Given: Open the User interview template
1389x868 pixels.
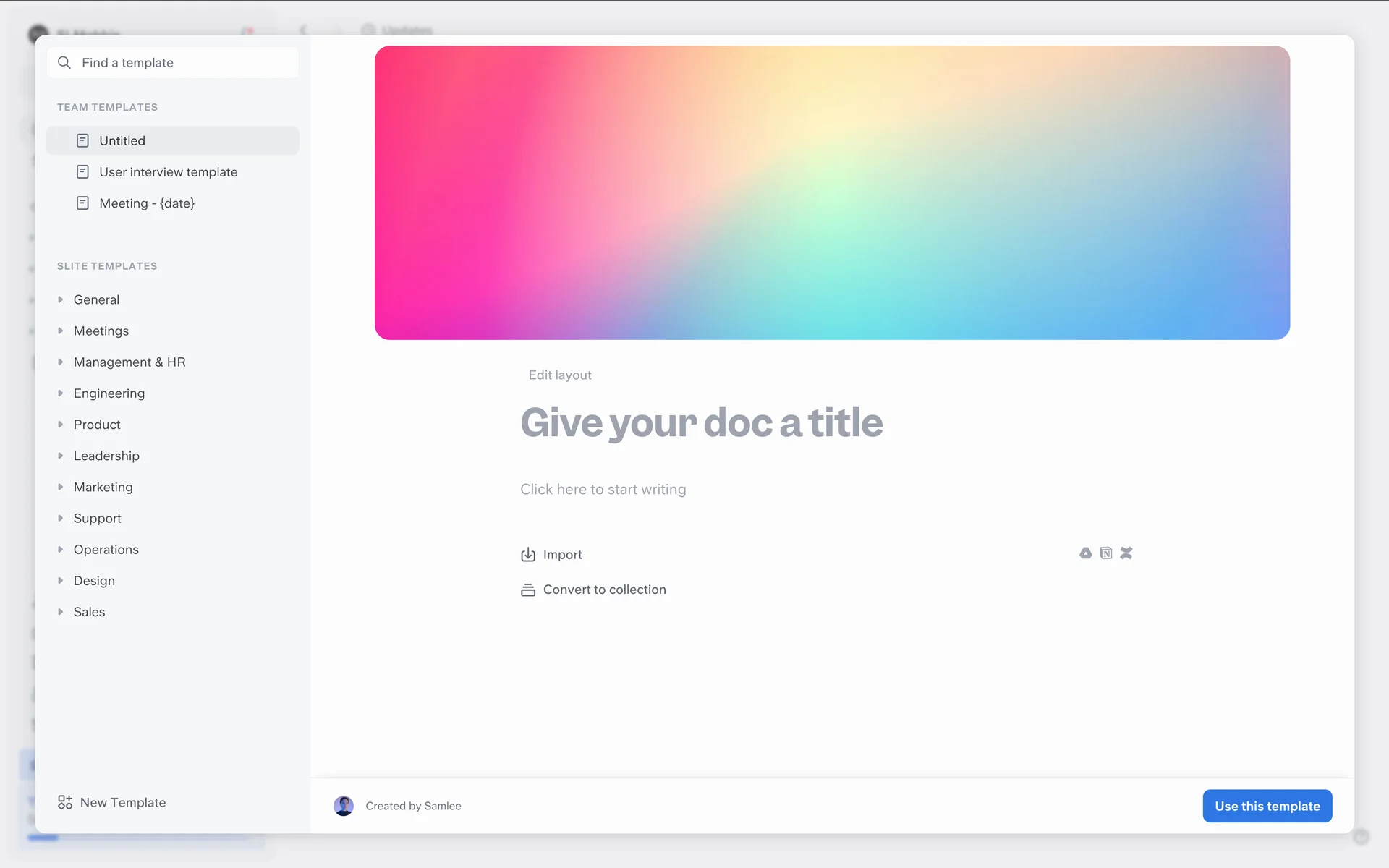Looking at the screenshot, I should pyautogui.click(x=168, y=172).
